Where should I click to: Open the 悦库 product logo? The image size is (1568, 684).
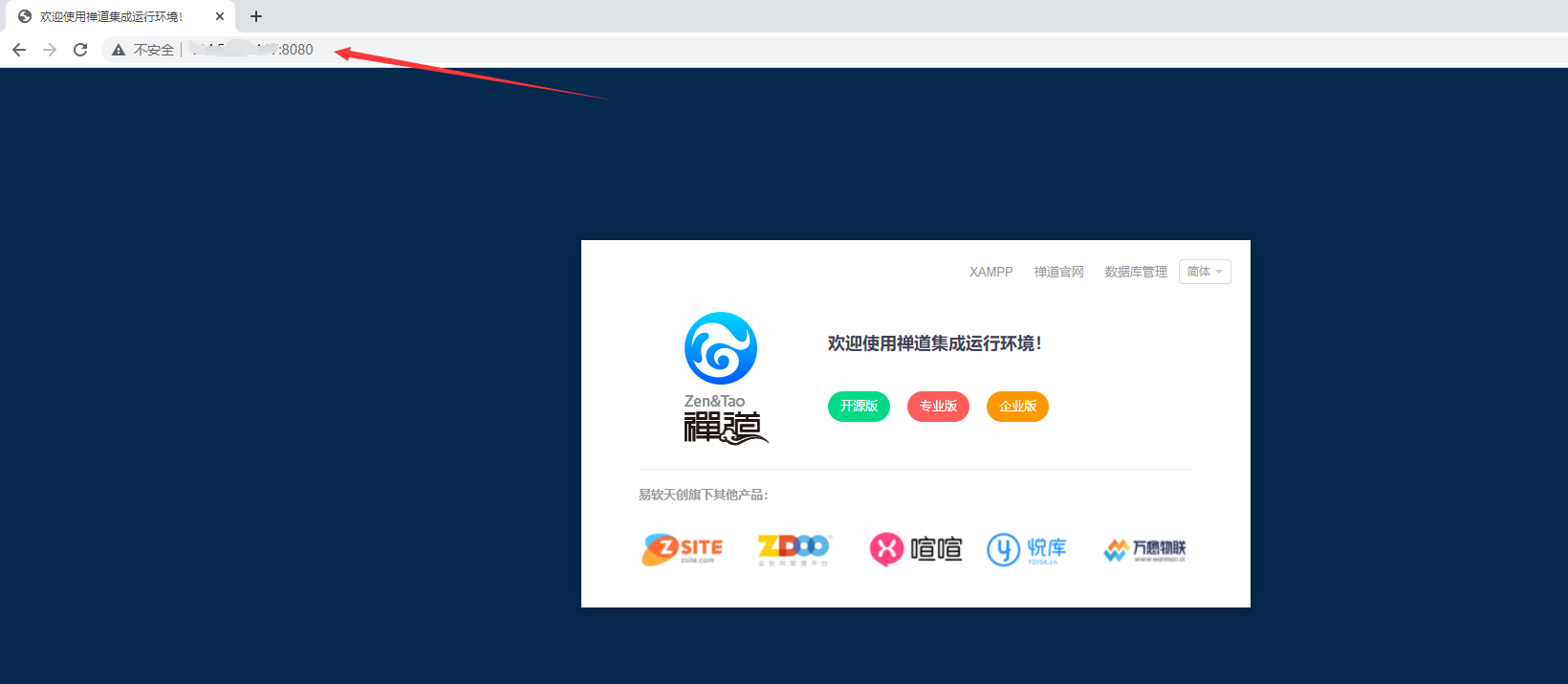(x=1027, y=549)
